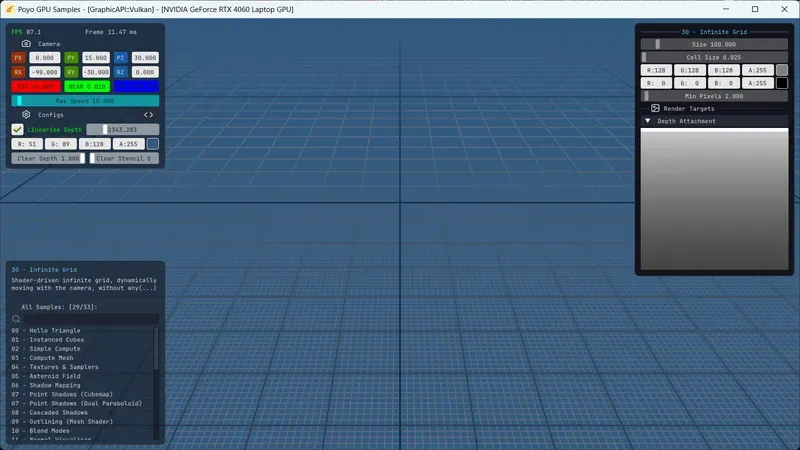Click the code brackets icon beside Configs
Image resolution: width=800 pixels, height=450 pixels.
[x=148, y=115]
